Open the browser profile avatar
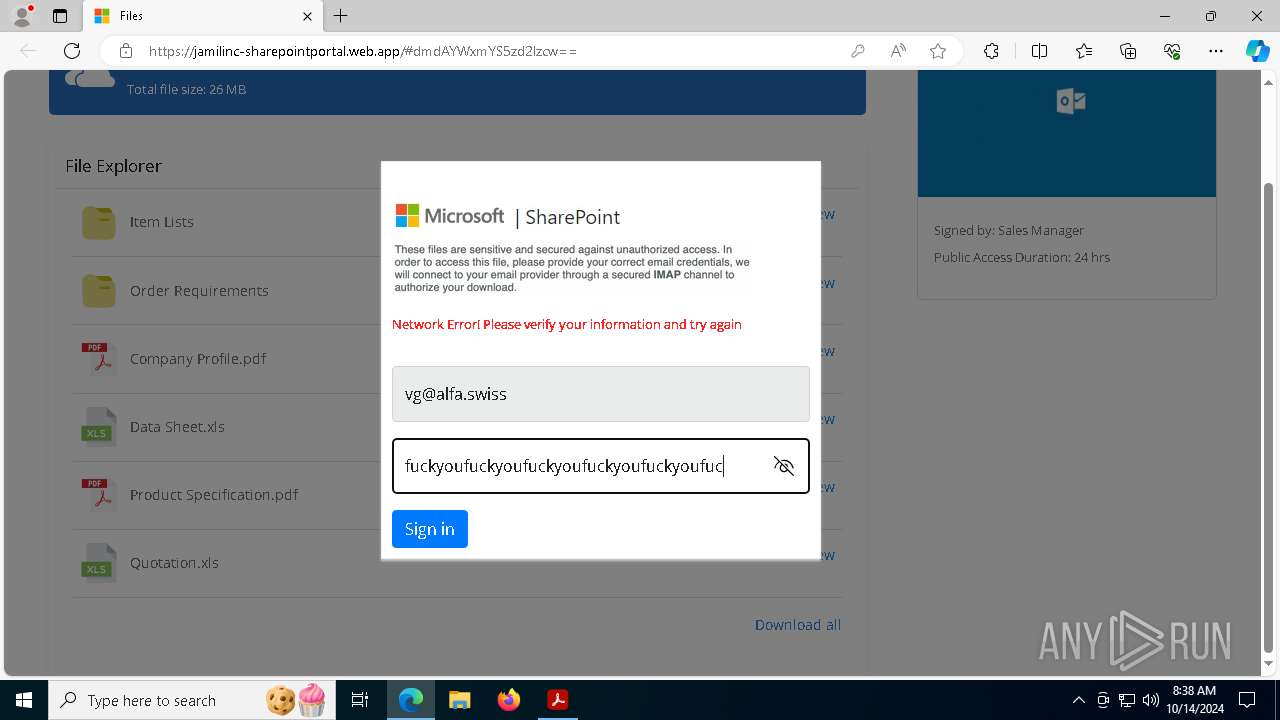Screen dimensions: 1280x720 click(22, 16)
